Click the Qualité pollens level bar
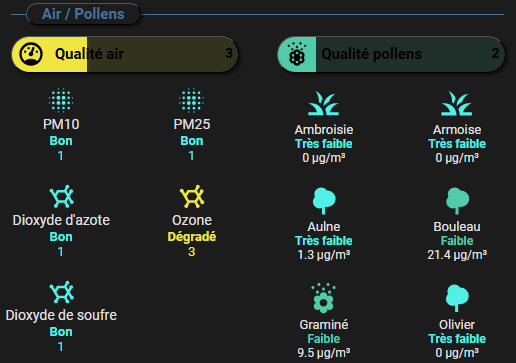The image size is (516, 363). [391, 54]
